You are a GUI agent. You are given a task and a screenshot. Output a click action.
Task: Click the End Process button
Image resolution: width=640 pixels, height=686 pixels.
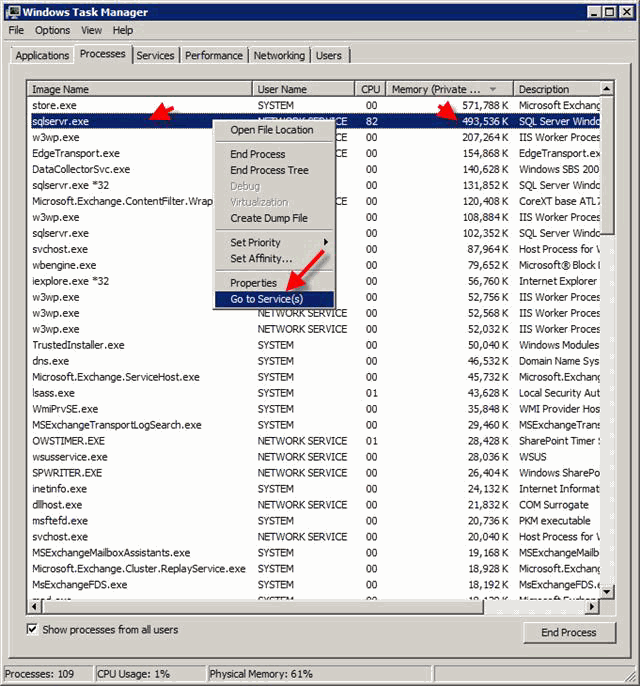tap(569, 632)
